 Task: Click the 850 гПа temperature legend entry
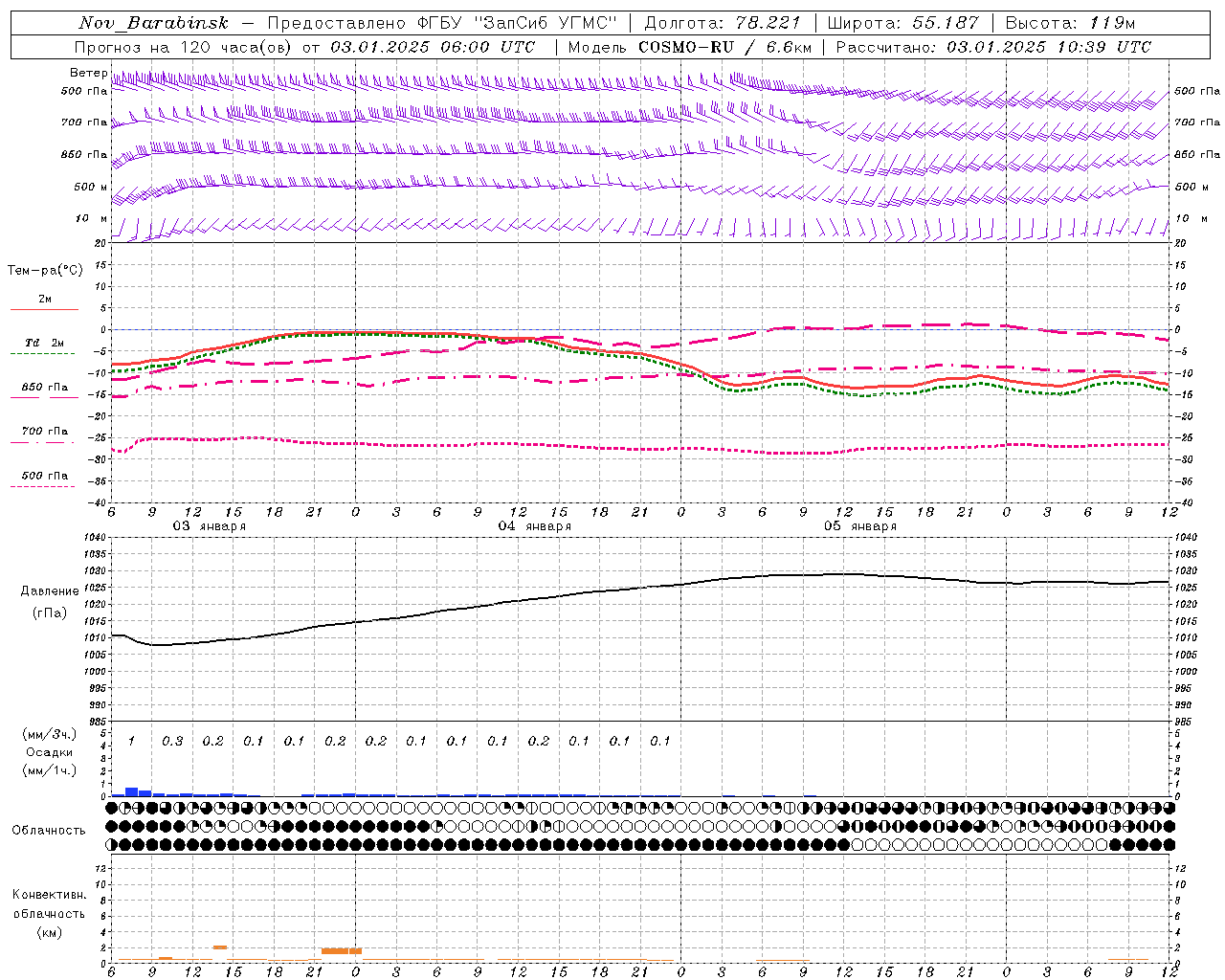45,387
